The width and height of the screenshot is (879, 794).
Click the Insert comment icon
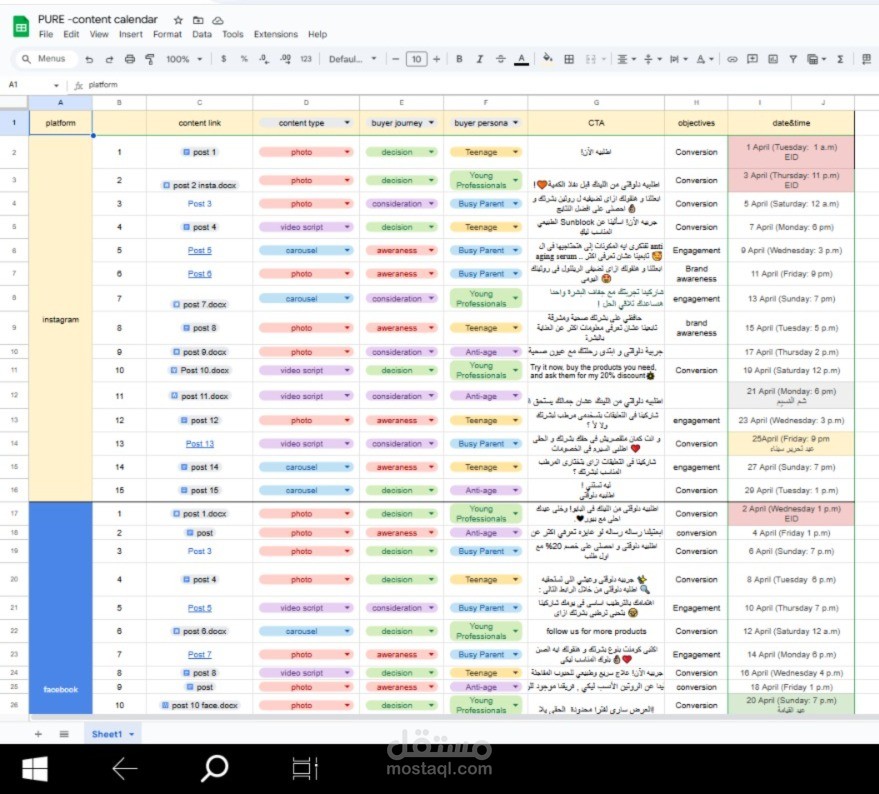coord(752,59)
